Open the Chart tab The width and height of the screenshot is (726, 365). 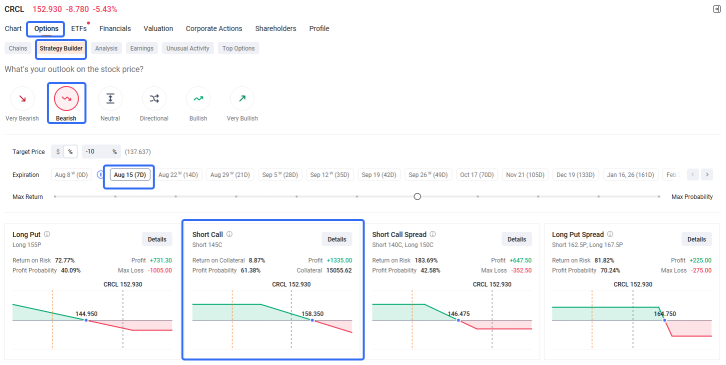[x=13, y=28]
